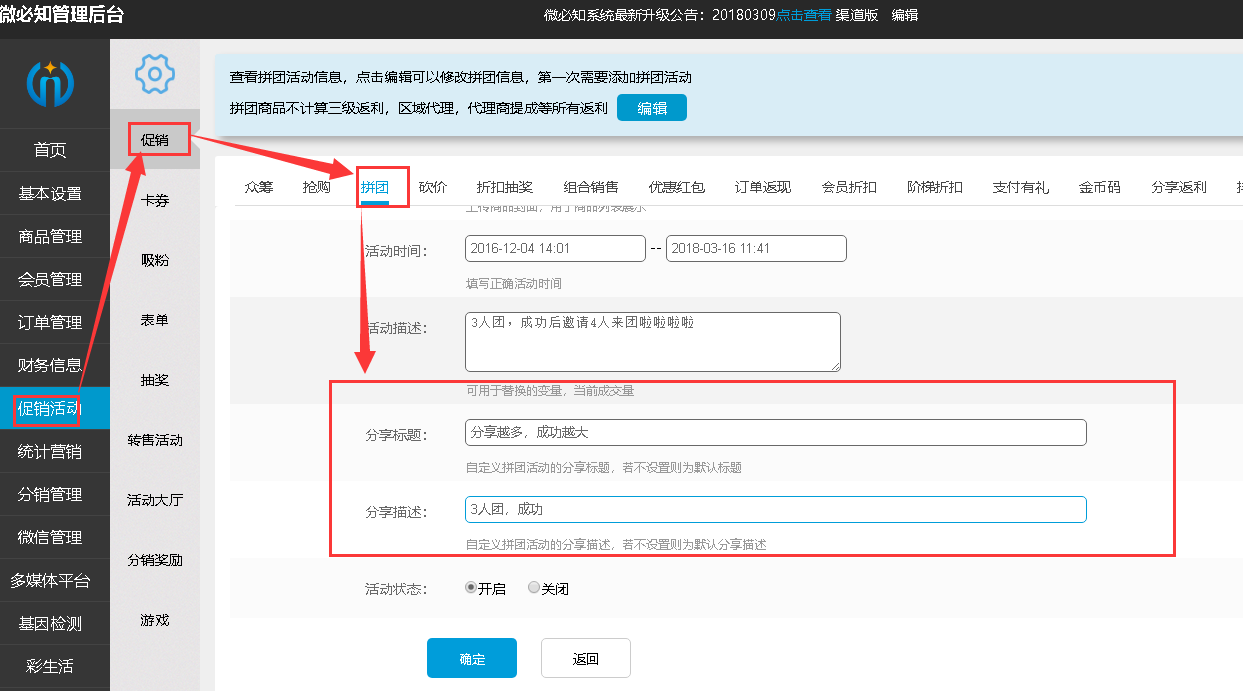The width and height of the screenshot is (1243, 691).
Task: Open the 点击查看 announcement link
Action: coord(803,15)
